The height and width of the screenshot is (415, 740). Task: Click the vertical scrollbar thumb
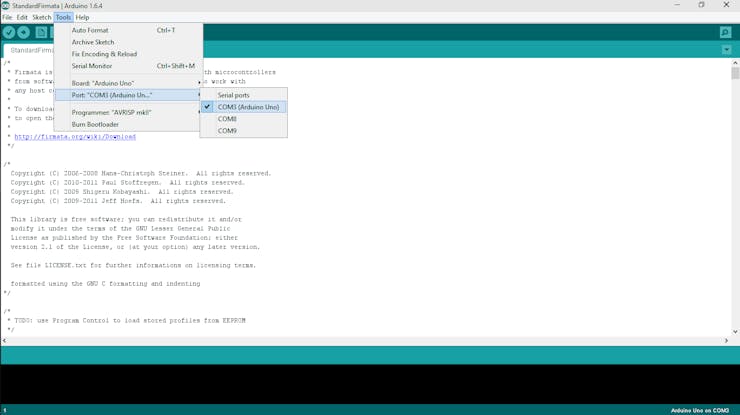click(735, 73)
